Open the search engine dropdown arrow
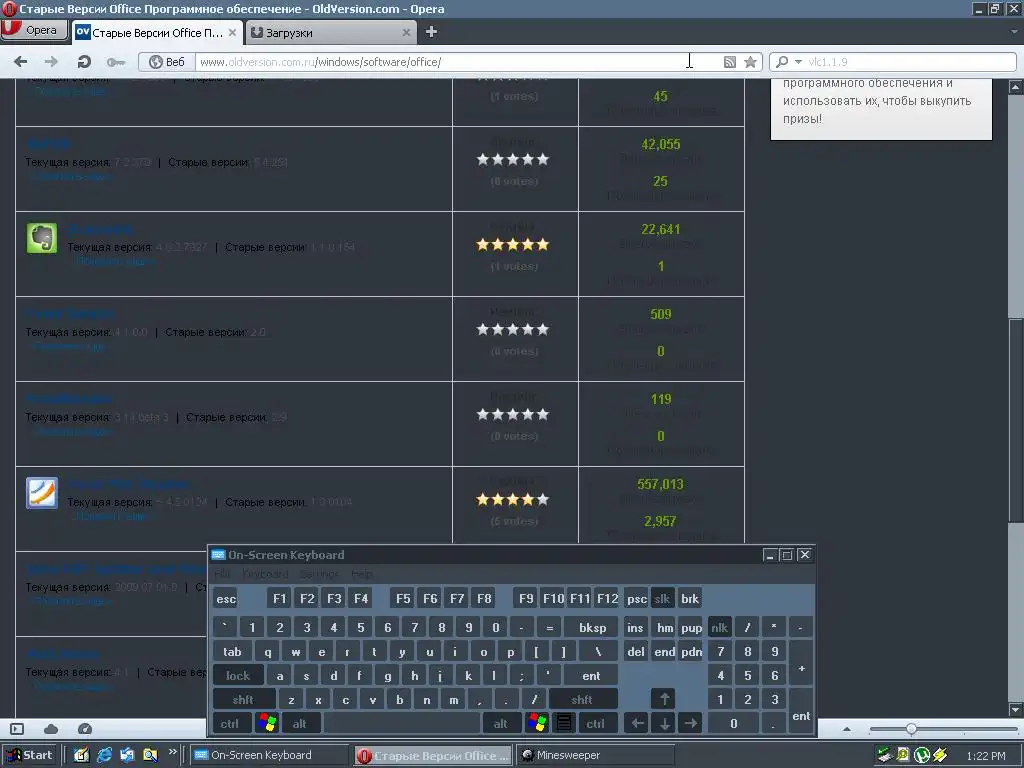 pyautogui.click(x=798, y=62)
